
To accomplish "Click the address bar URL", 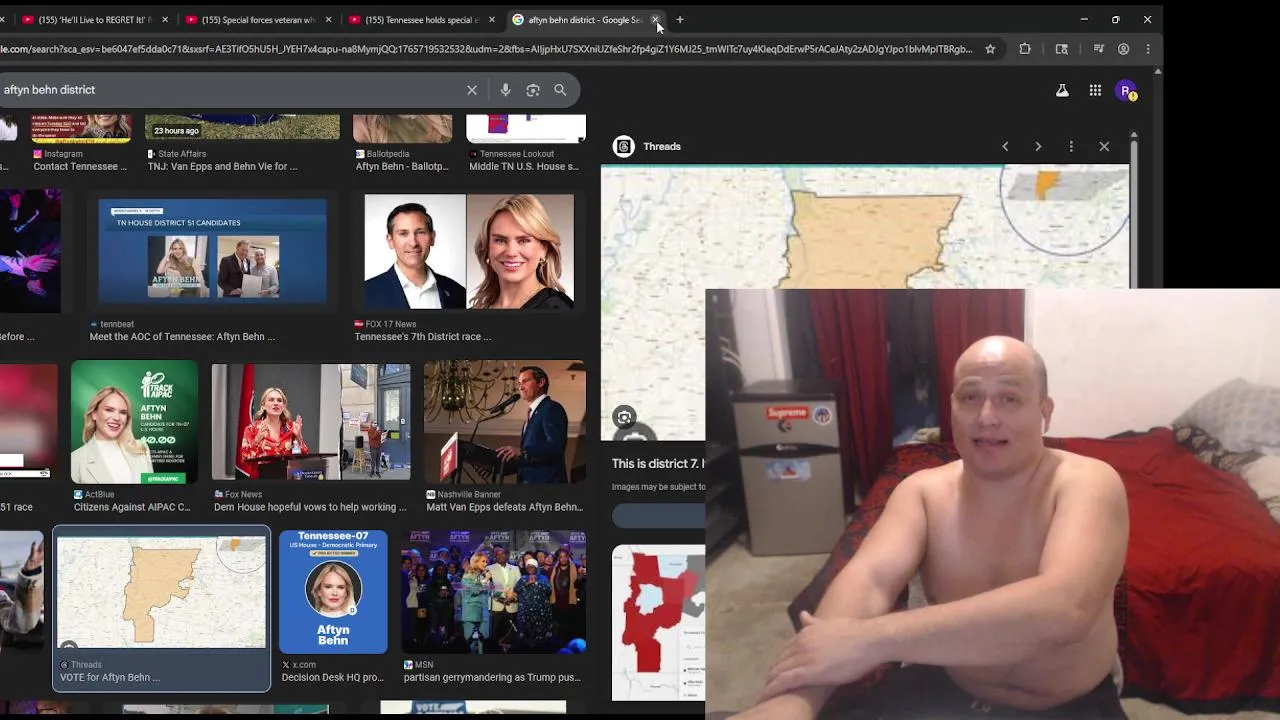I will point(486,49).
